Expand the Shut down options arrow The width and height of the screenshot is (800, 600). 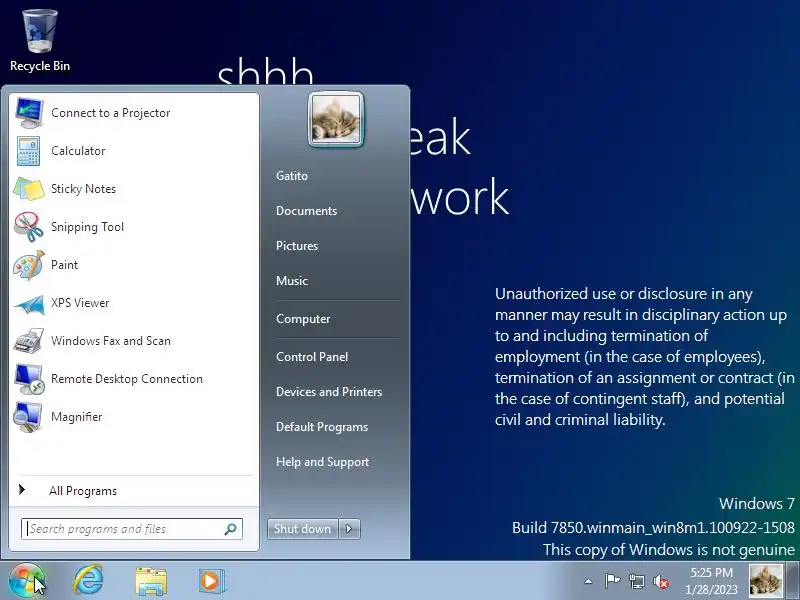click(x=349, y=529)
